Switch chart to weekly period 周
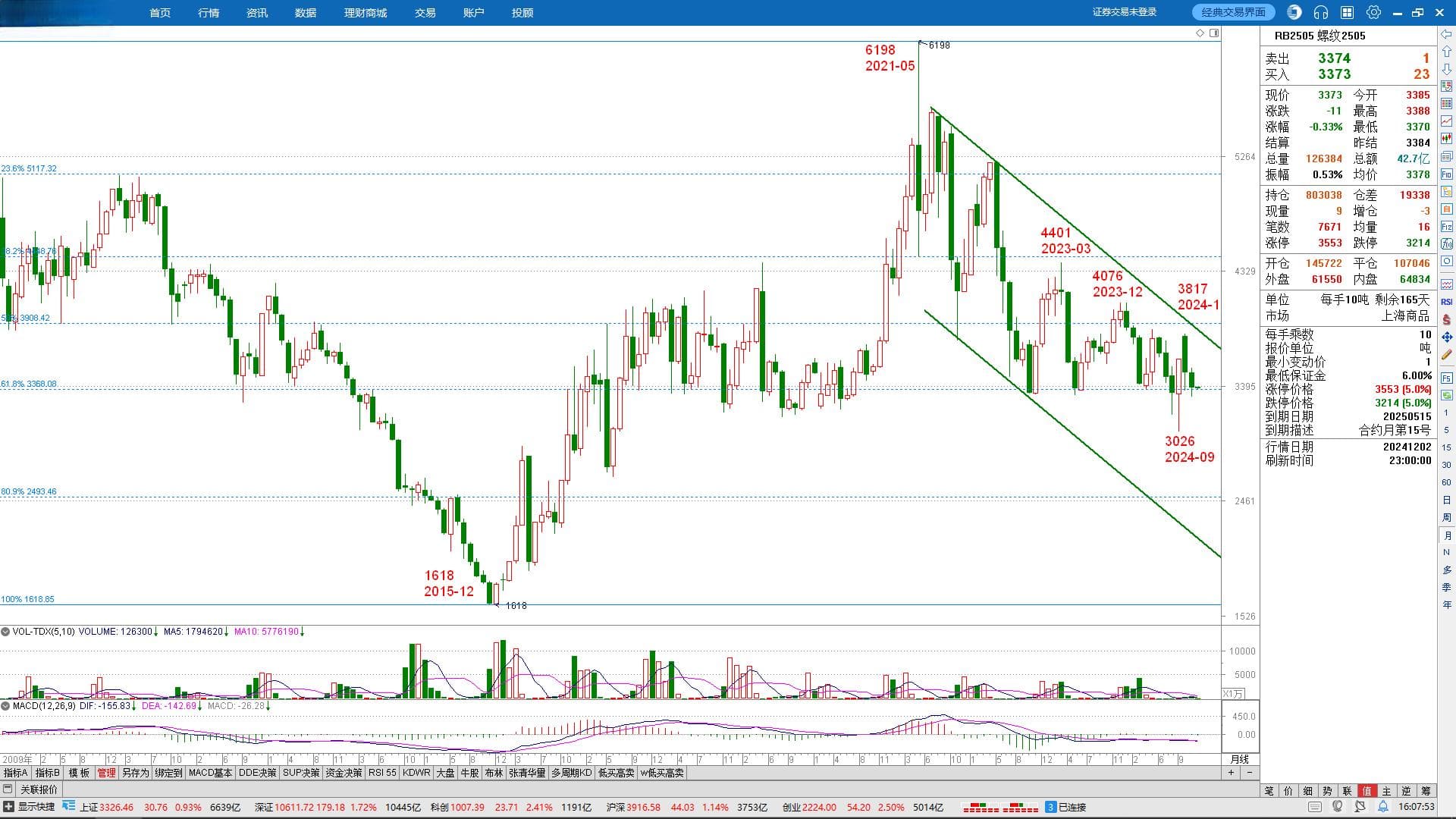 pyautogui.click(x=1446, y=517)
